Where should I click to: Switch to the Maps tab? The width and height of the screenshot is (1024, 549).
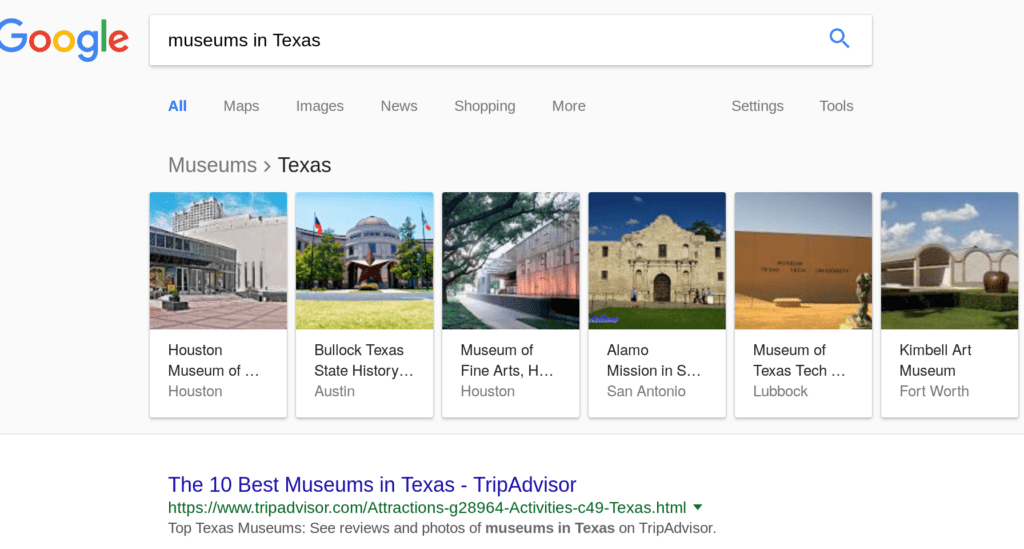tap(241, 106)
